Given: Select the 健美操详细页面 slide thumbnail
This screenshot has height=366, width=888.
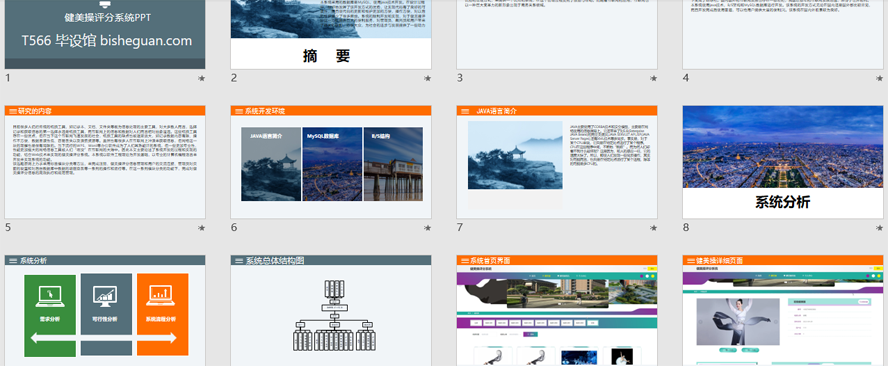Looking at the screenshot, I should (783, 310).
